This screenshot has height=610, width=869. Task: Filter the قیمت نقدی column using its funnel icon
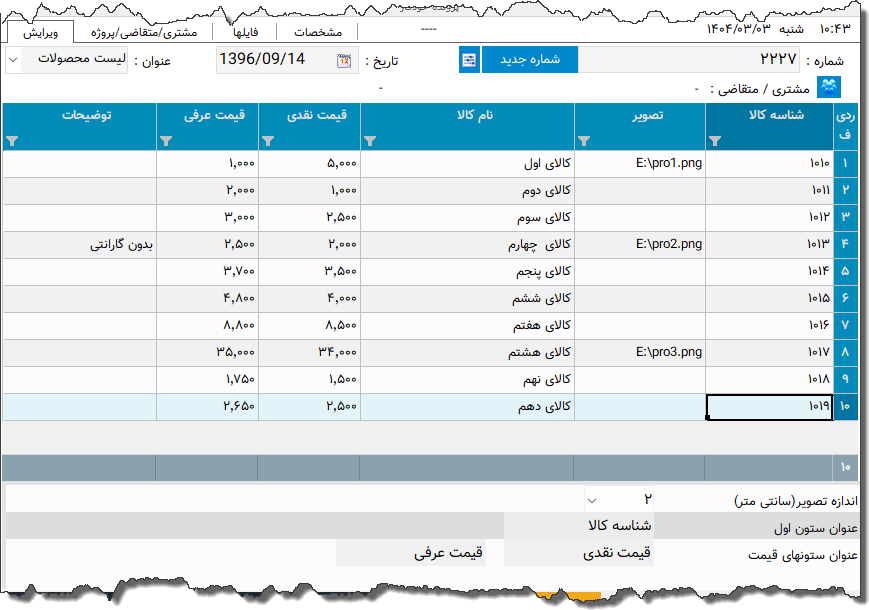coord(267,142)
